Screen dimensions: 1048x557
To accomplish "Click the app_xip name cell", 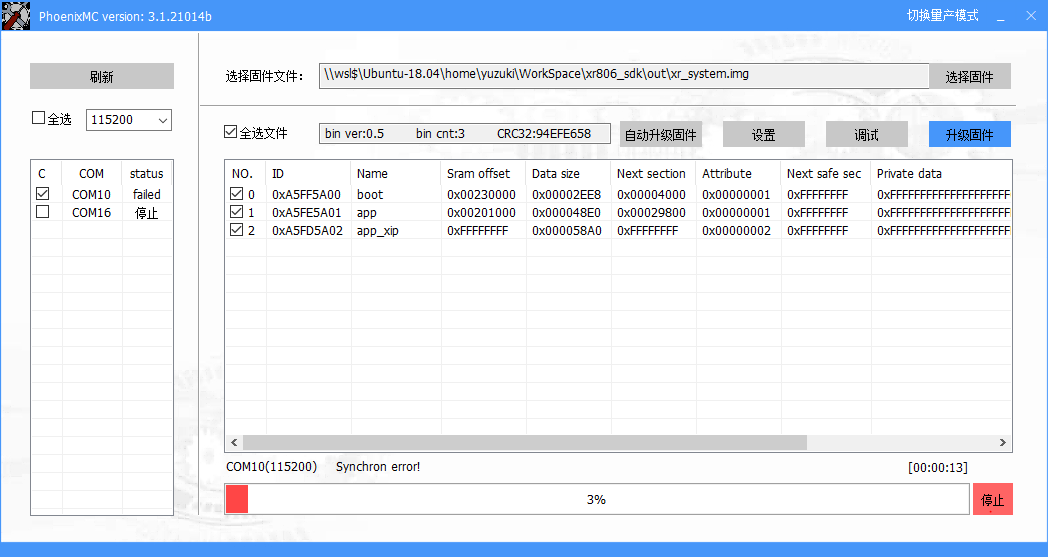I will (x=378, y=231).
